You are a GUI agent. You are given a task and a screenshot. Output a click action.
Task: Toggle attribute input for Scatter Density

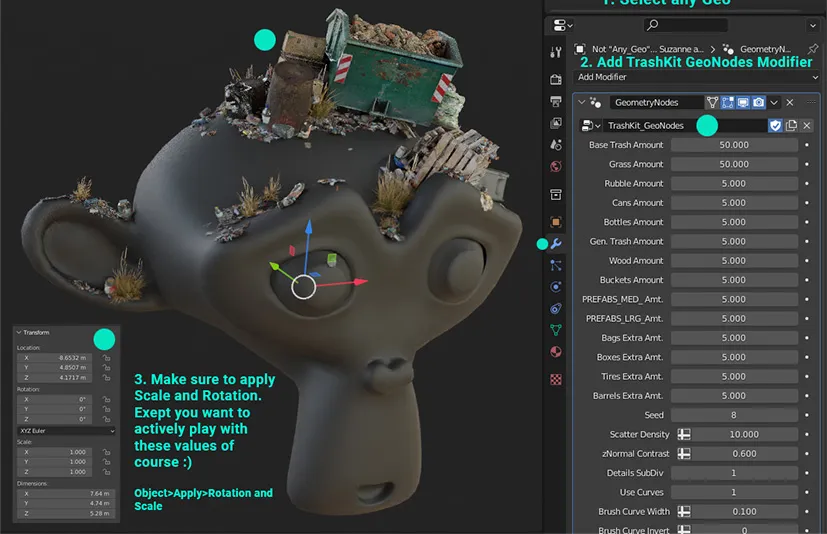click(x=684, y=434)
